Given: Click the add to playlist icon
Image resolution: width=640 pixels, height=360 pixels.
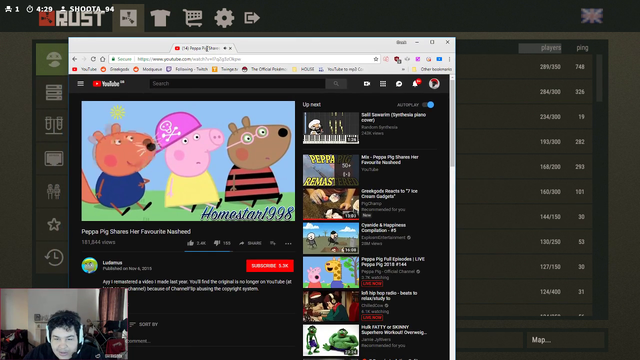Looking at the screenshot, I should [273, 243].
